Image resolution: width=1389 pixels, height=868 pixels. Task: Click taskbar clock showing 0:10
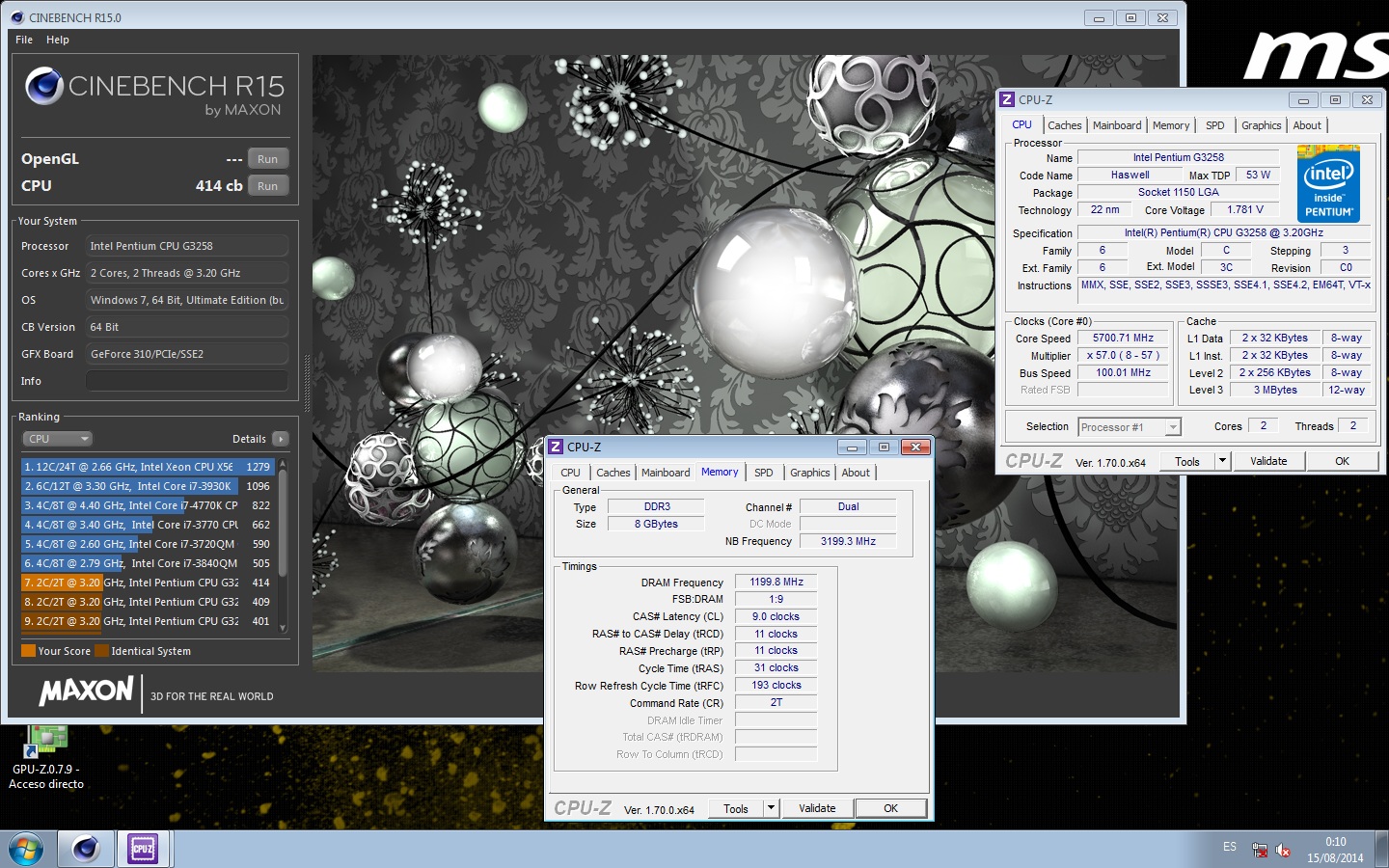(x=1335, y=842)
